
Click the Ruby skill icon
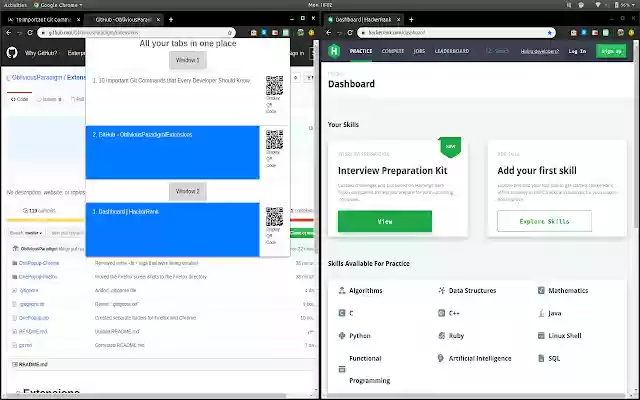[441, 336]
